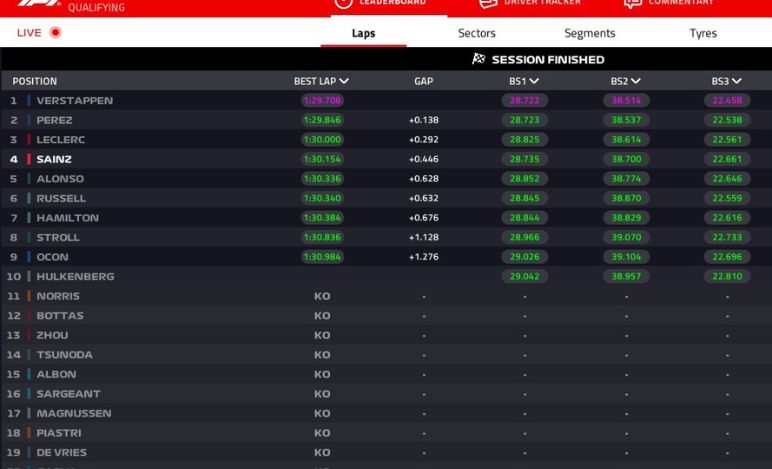Click Ocon's 1:30.984 best lap
The height and width of the screenshot is (469, 772).
322,257
